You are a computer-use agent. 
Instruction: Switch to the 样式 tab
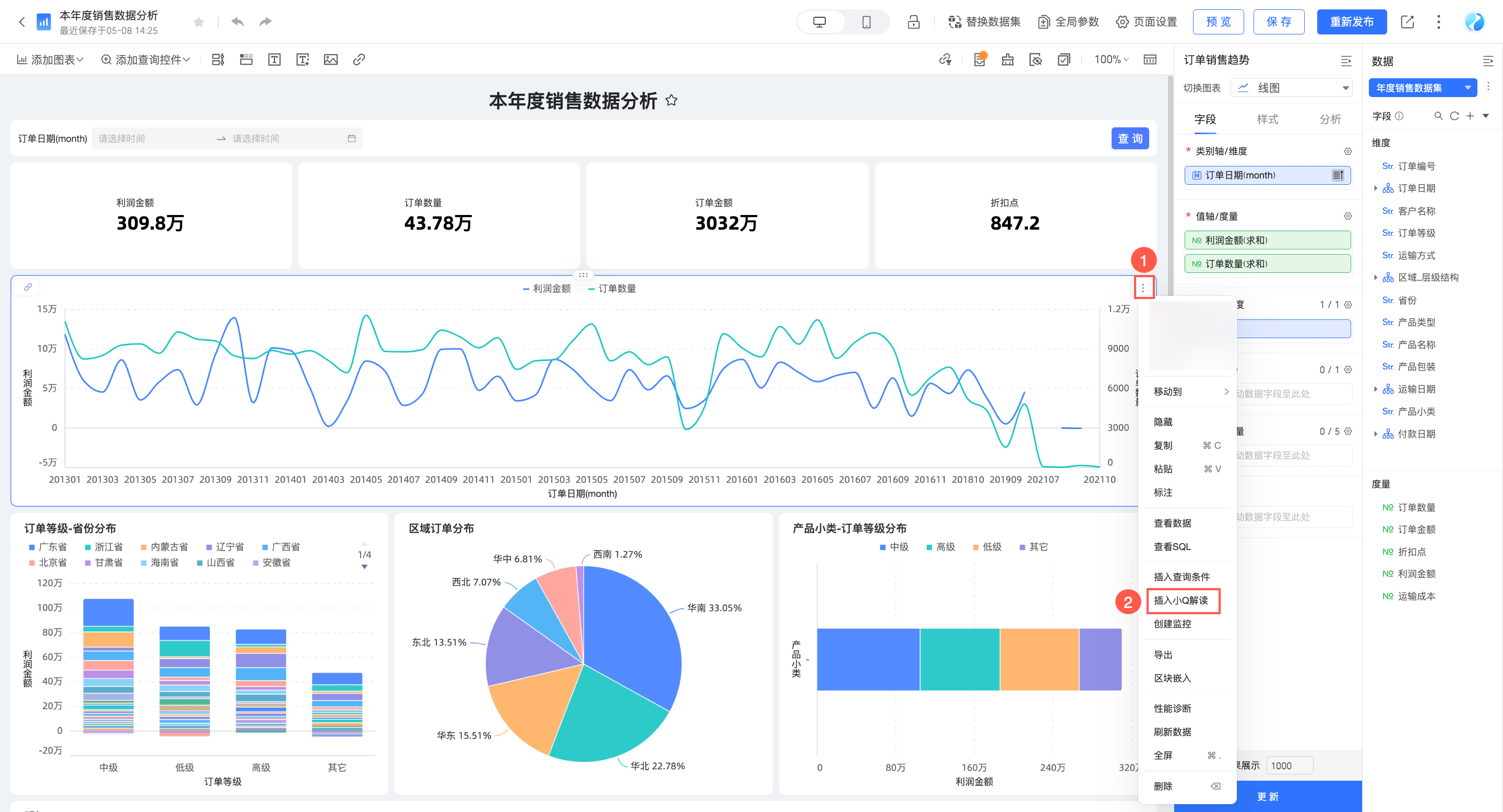coord(1267,119)
